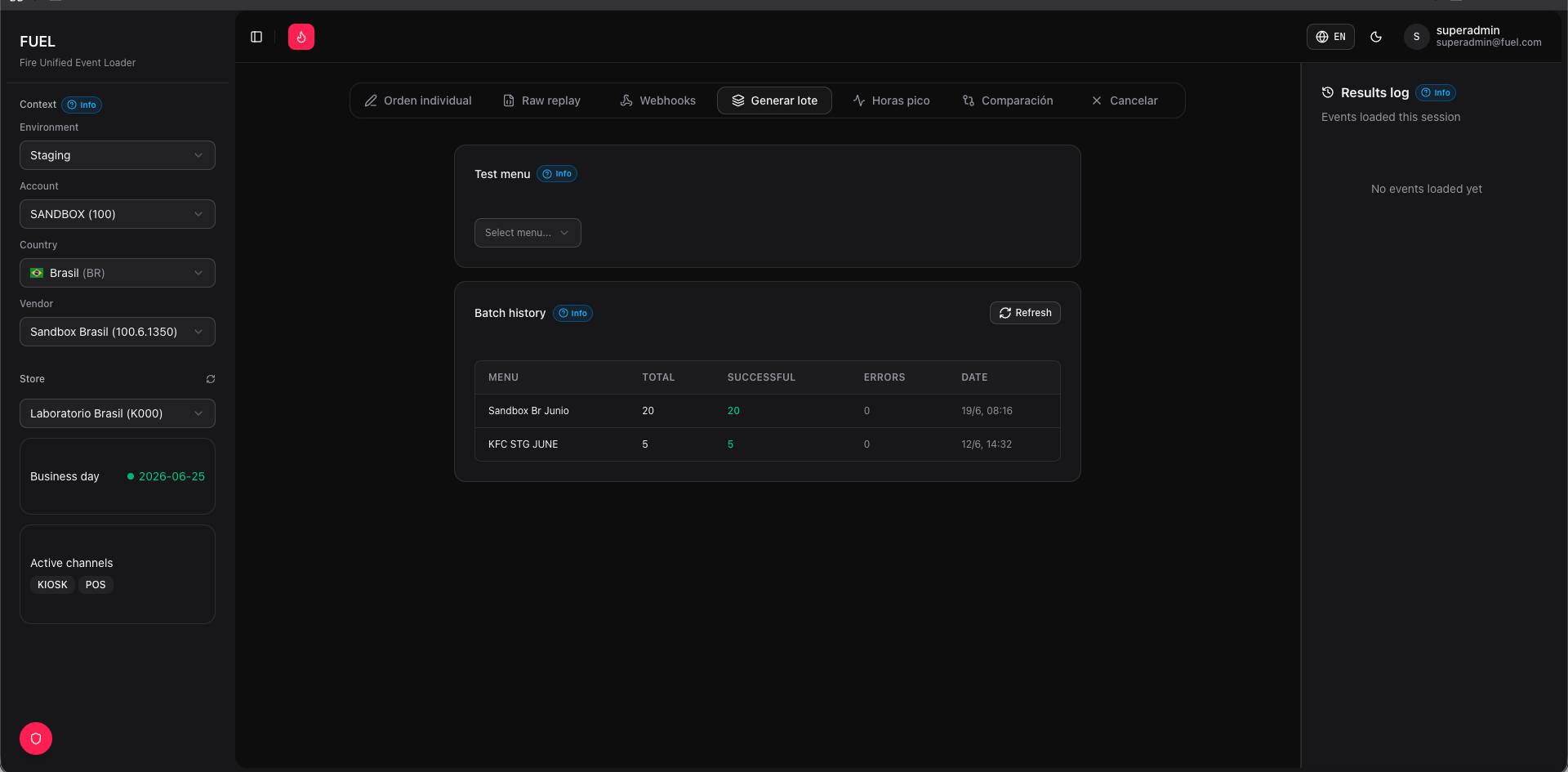Select the KFC STG JUNE row
Viewport: 1568px width, 772px height.
[768, 444]
